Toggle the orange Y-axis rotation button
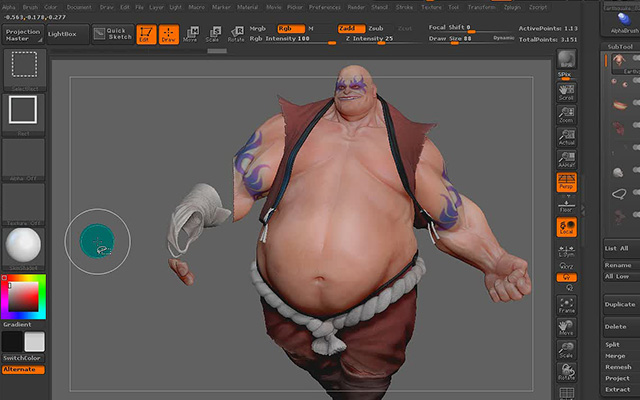 (x=567, y=278)
